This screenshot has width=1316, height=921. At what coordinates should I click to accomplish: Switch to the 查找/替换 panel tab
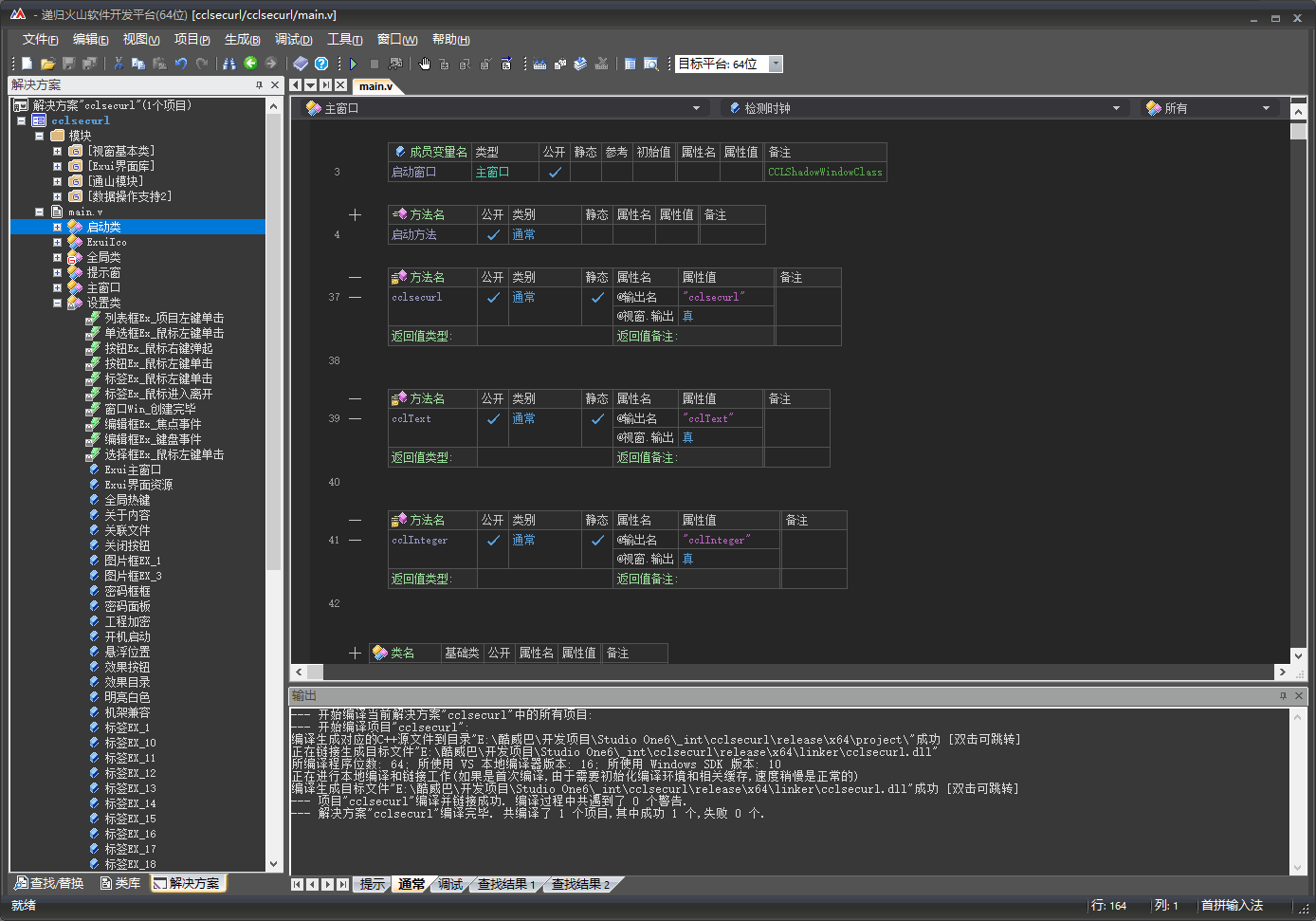coord(49,883)
